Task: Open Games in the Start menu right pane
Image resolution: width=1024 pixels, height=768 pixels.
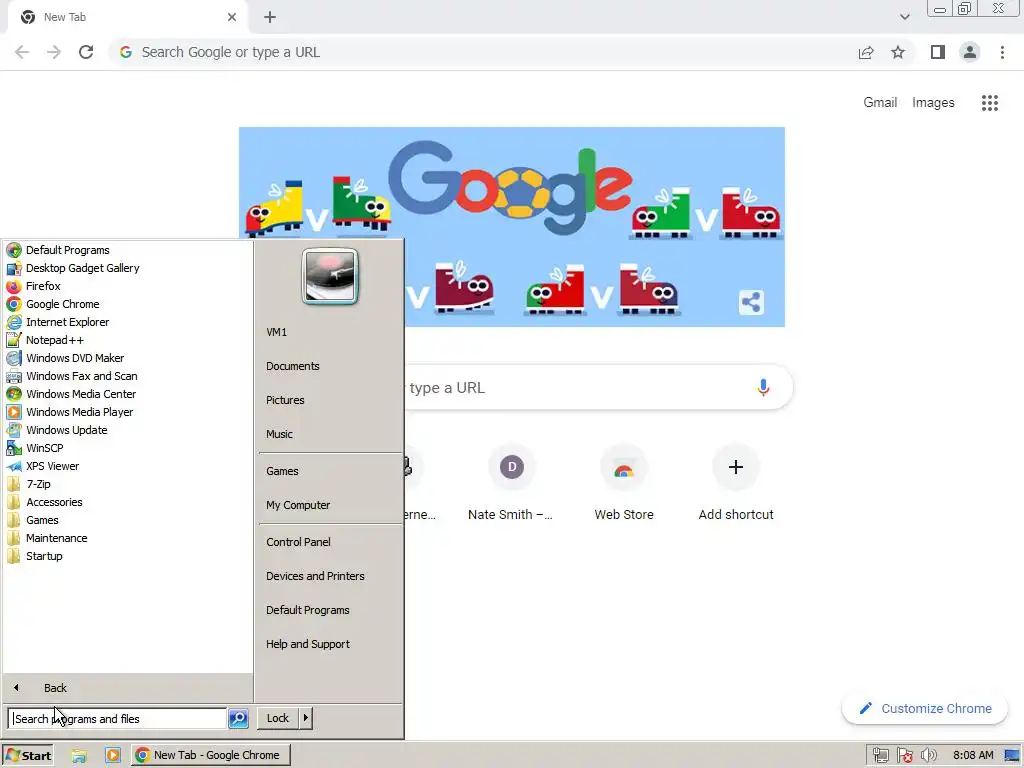Action: point(282,471)
